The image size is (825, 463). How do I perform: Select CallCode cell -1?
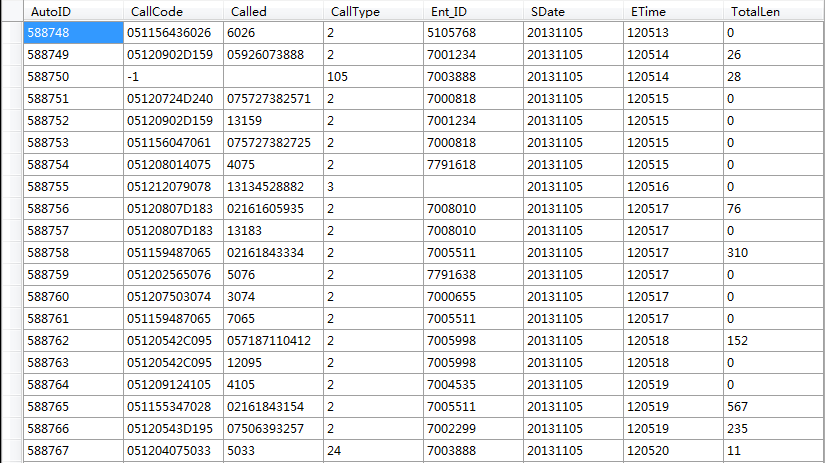coord(173,77)
